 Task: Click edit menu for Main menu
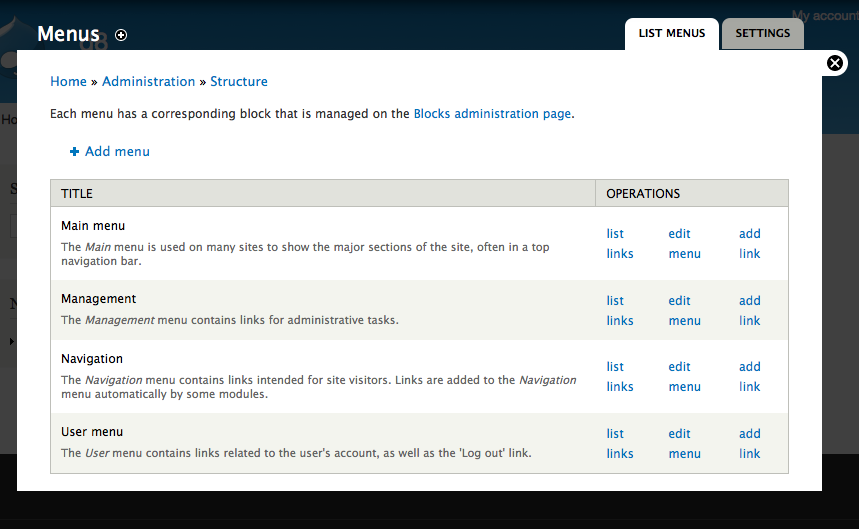pos(685,244)
